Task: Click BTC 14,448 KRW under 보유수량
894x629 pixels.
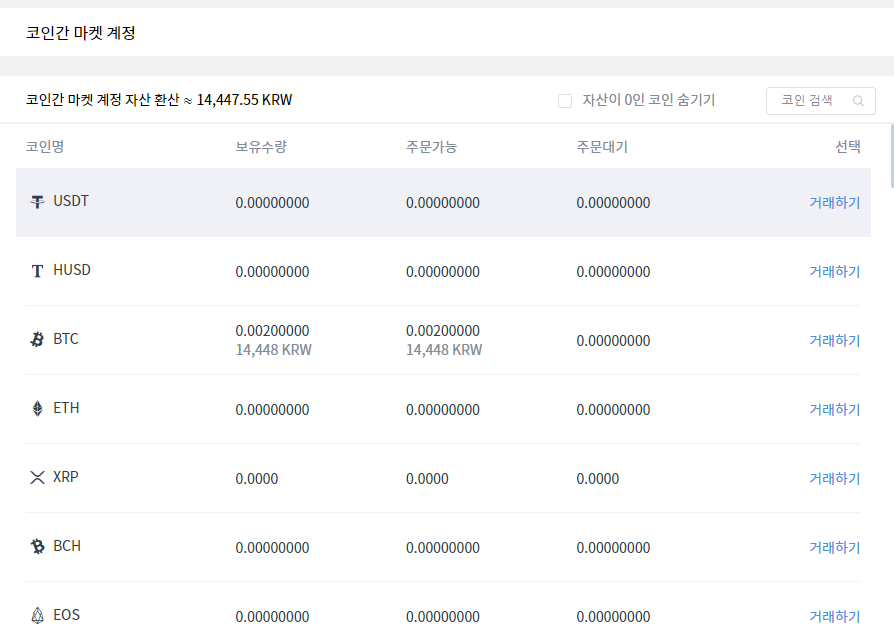Action: coord(274,350)
